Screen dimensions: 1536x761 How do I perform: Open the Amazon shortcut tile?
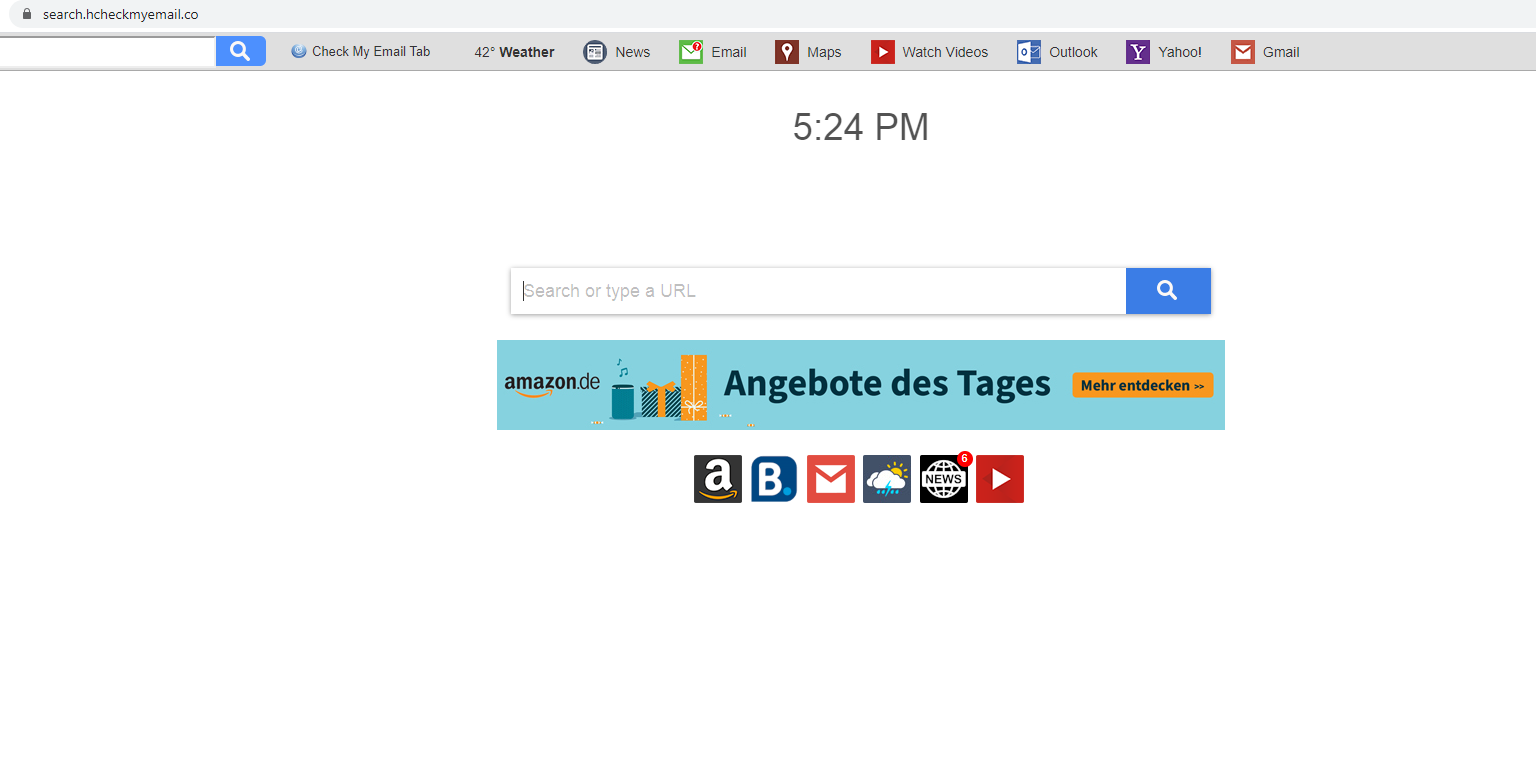pyautogui.click(x=718, y=479)
